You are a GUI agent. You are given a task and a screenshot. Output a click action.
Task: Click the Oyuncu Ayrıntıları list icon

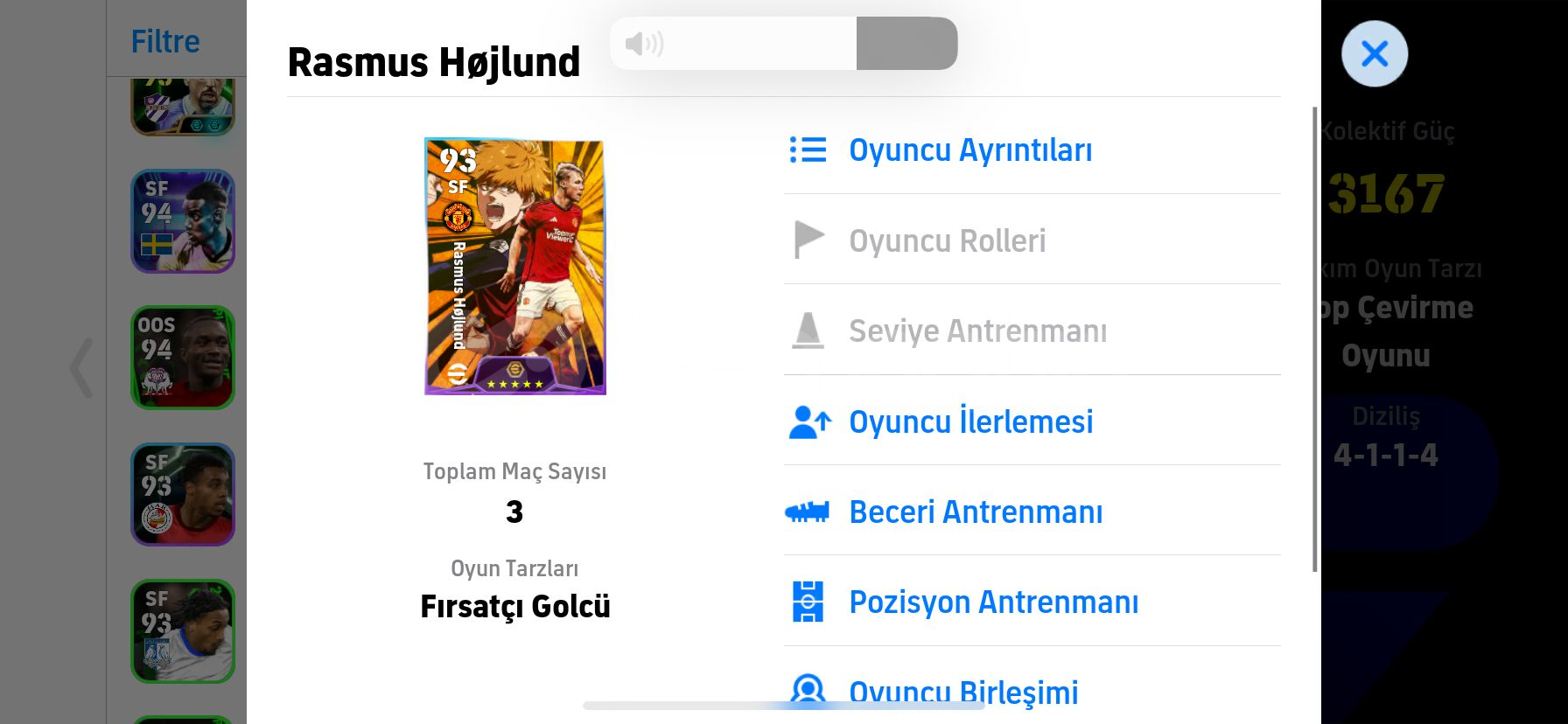(808, 150)
